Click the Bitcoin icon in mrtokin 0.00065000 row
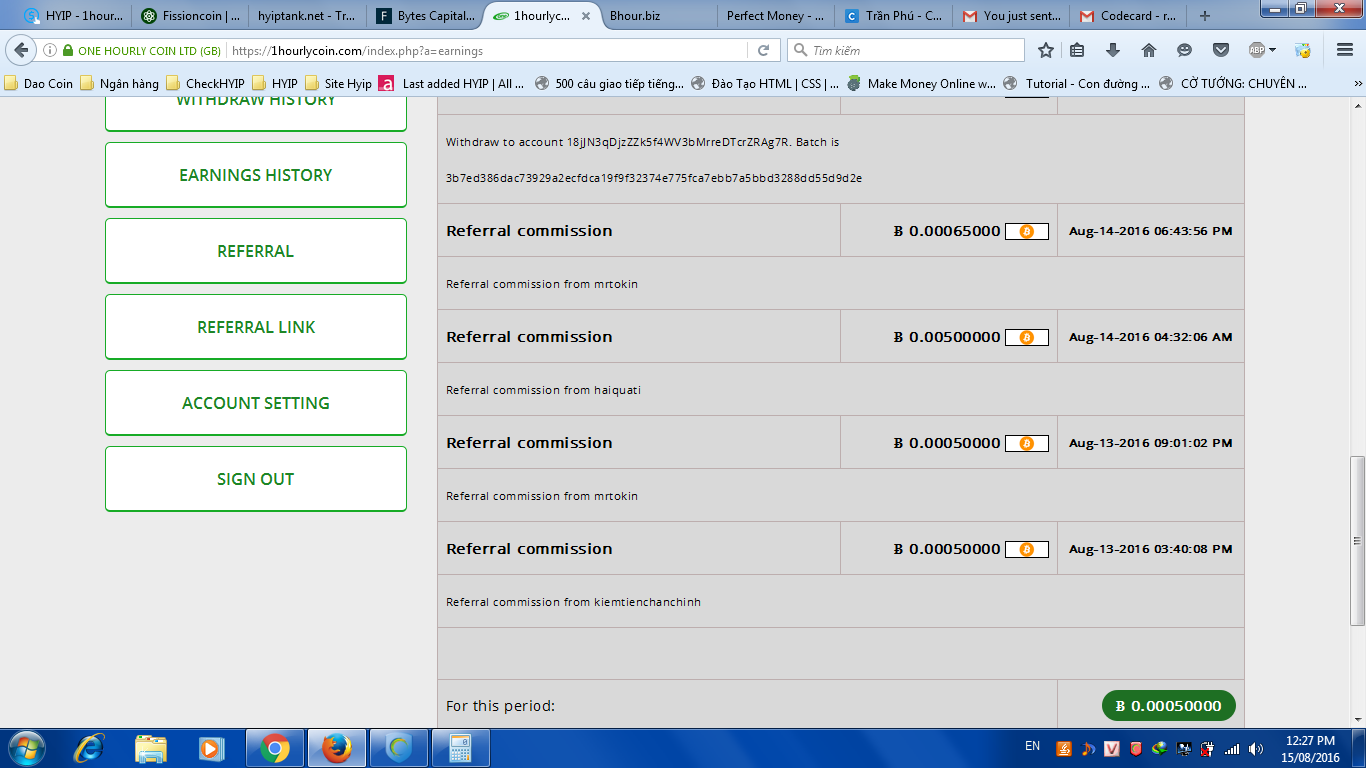Screen dimensions: 1366x768 click(1026, 231)
